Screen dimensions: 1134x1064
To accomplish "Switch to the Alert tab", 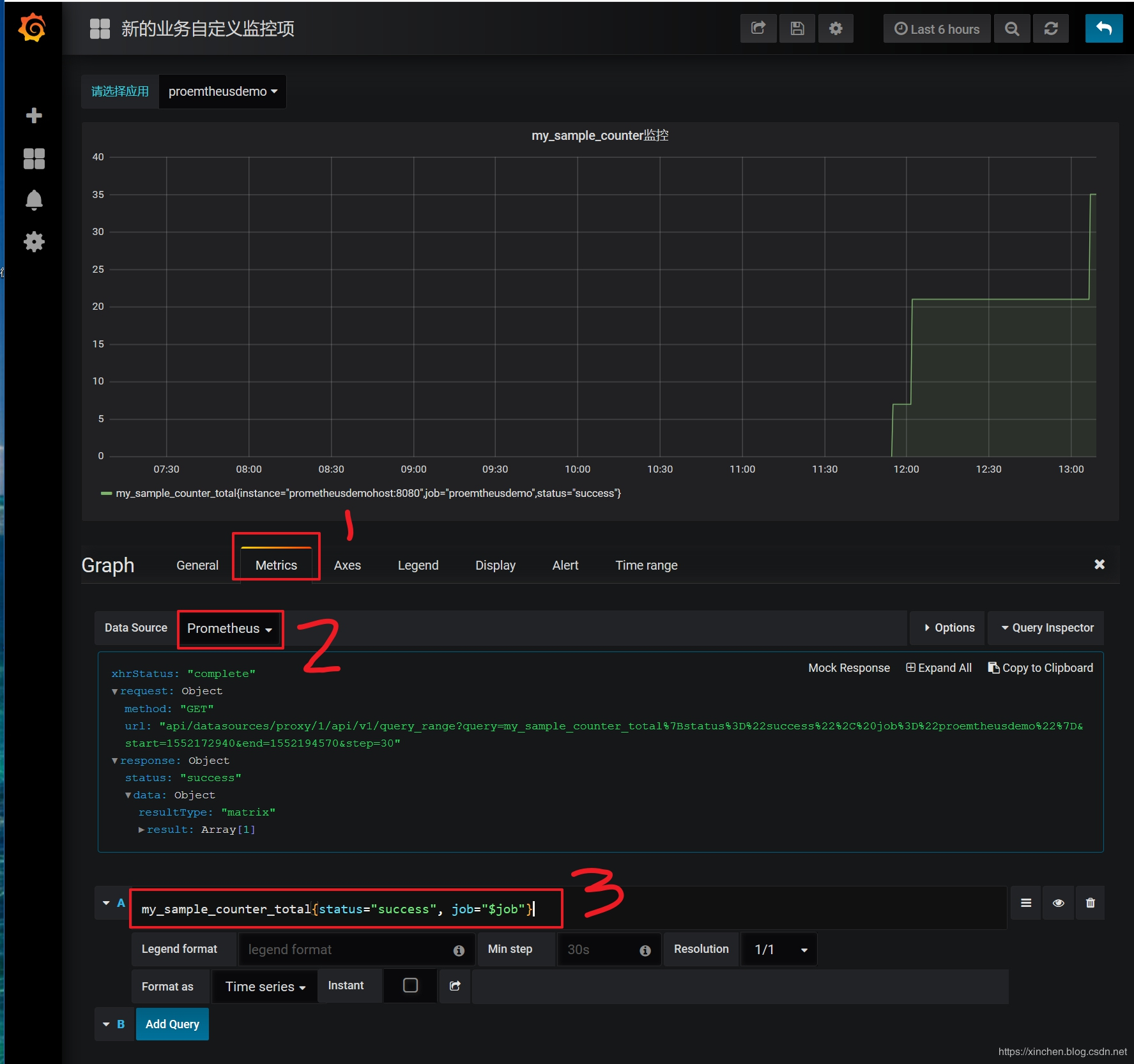I will pyautogui.click(x=565, y=566).
